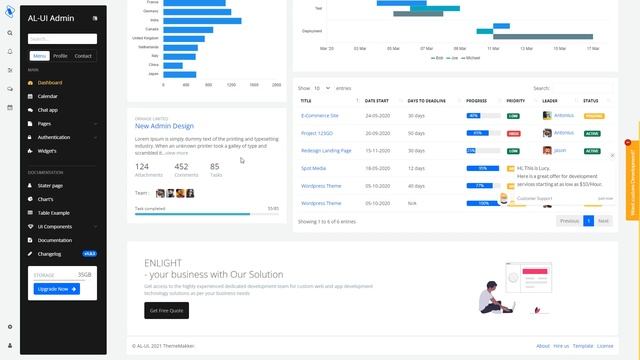Click the Changelog pencil icon
This screenshot has width=640, height=360.
30,254
